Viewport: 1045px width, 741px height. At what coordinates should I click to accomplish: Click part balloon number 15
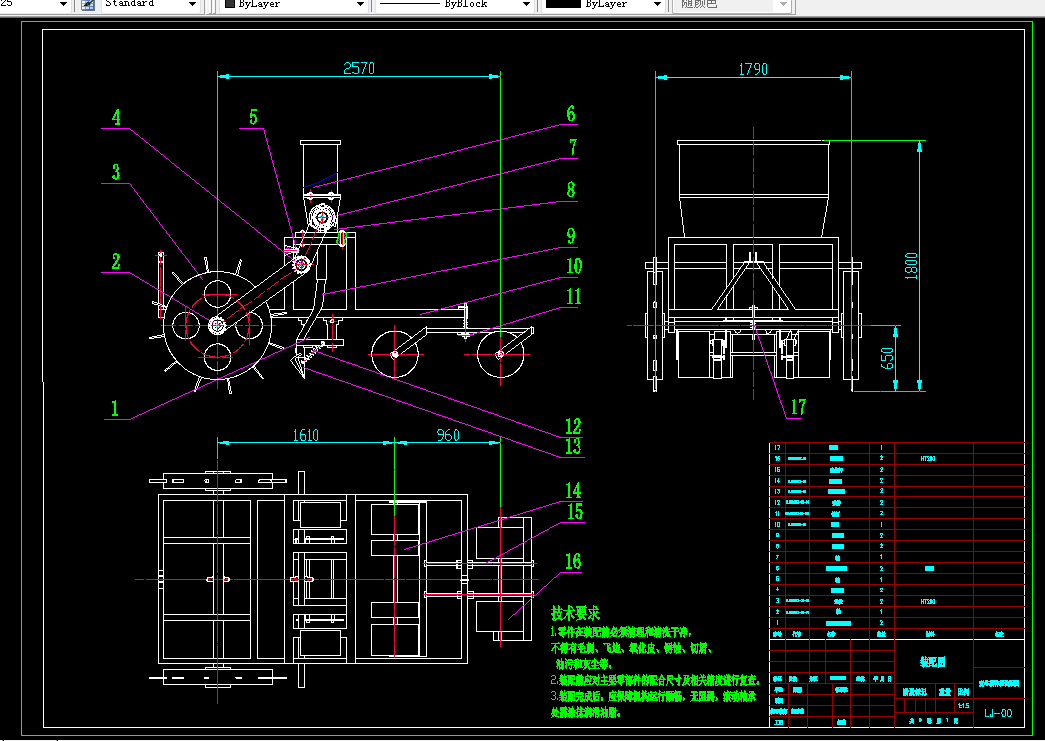click(x=574, y=512)
